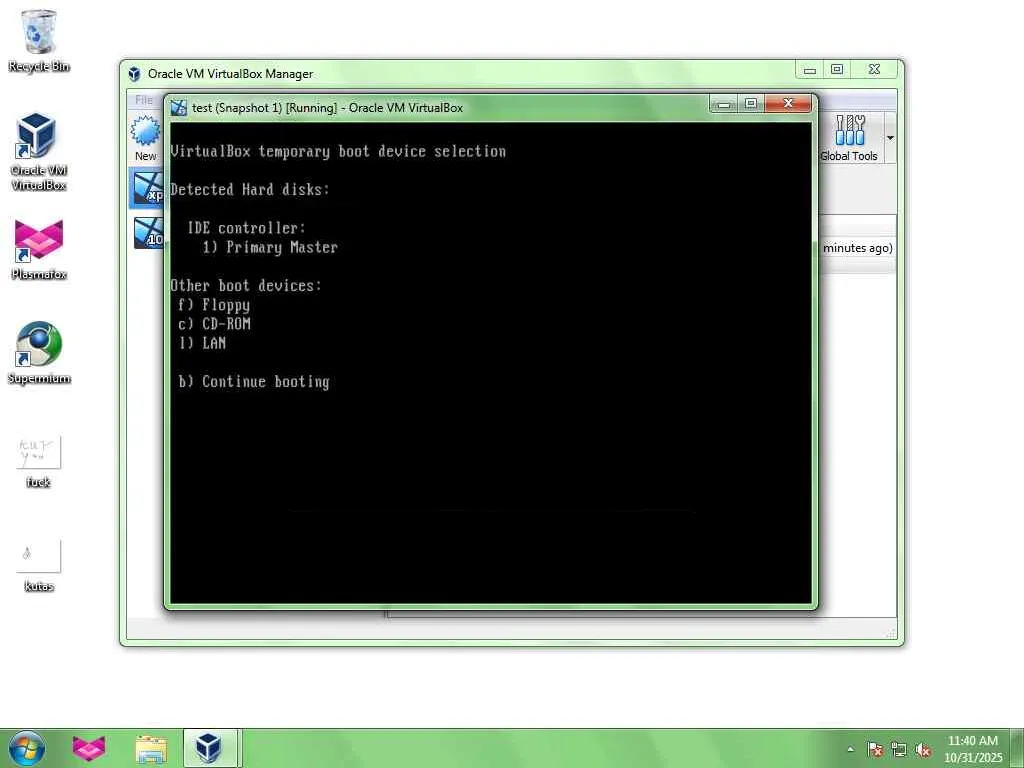The image size is (1024, 768).
Task: Open the Windows Start menu
Action: coord(26,748)
